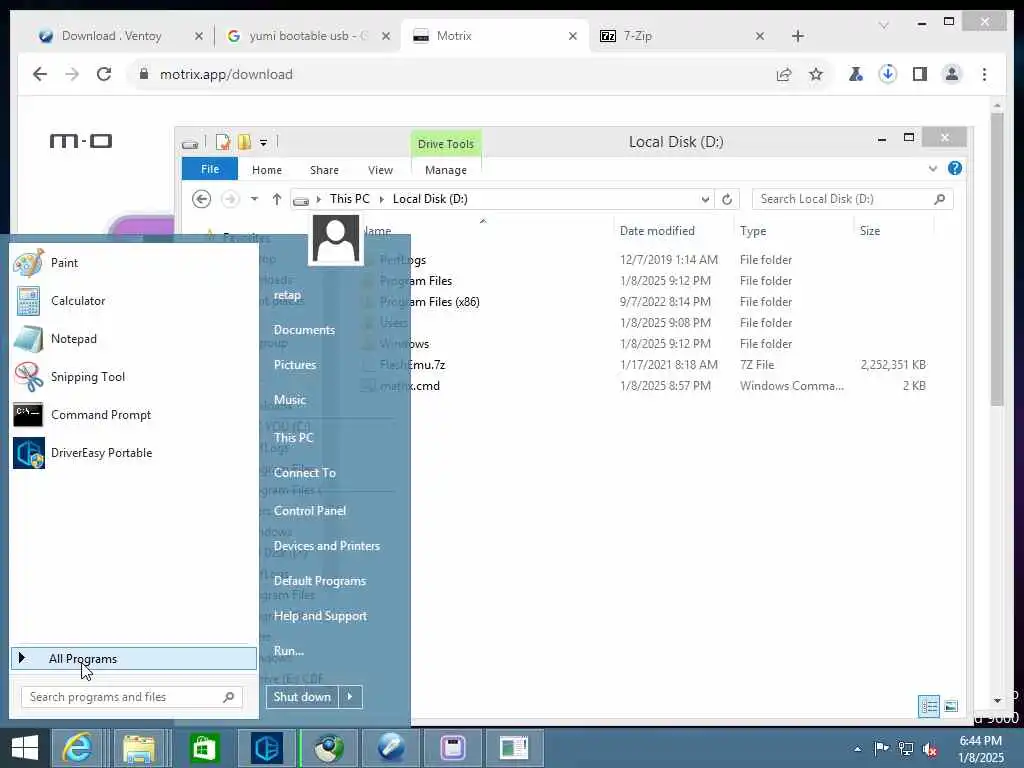Open the View ribbon tab
This screenshot has height=768, width=1024.
point(380,170)
